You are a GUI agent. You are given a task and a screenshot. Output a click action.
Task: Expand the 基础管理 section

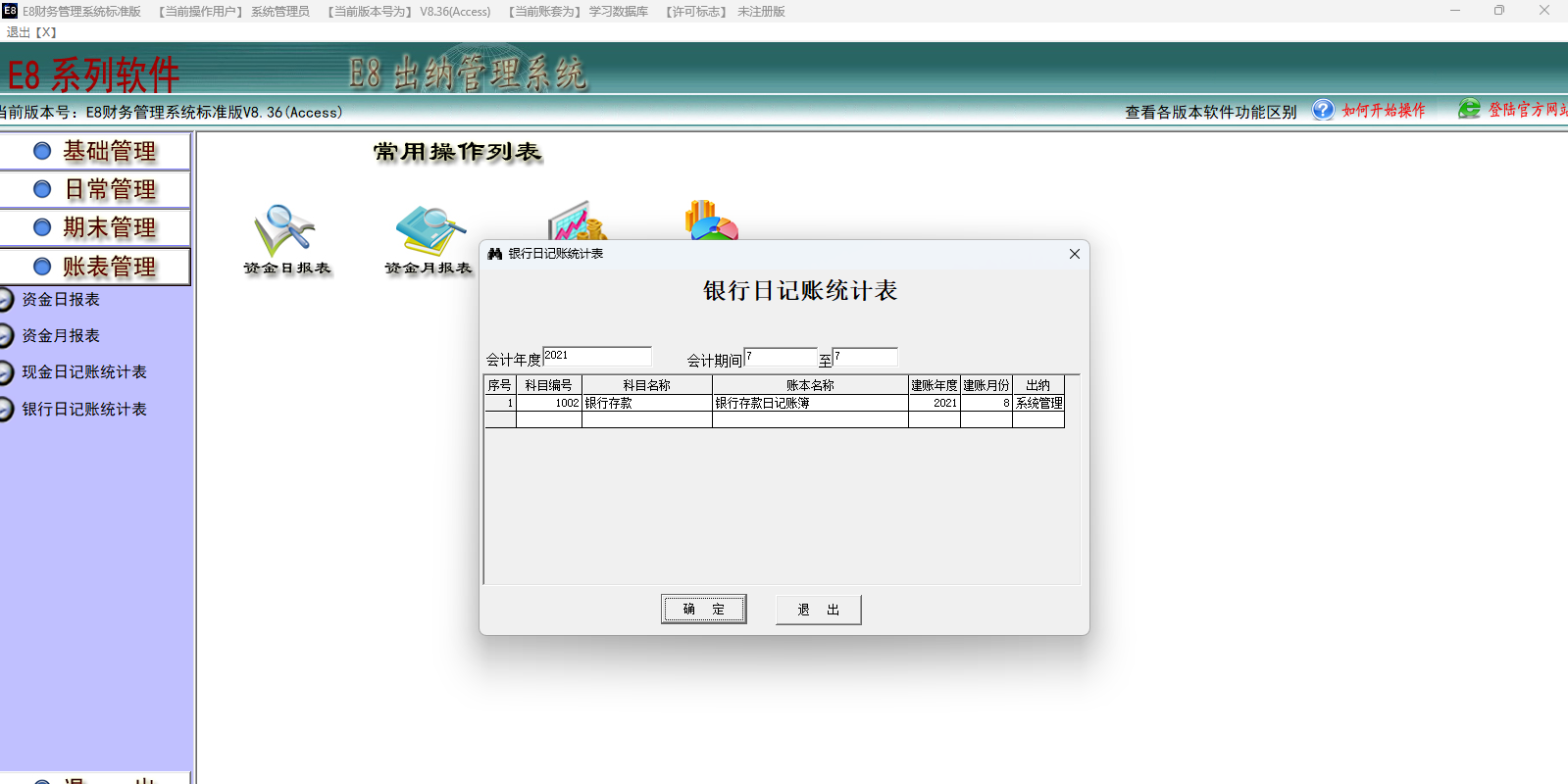coord(95,151)
